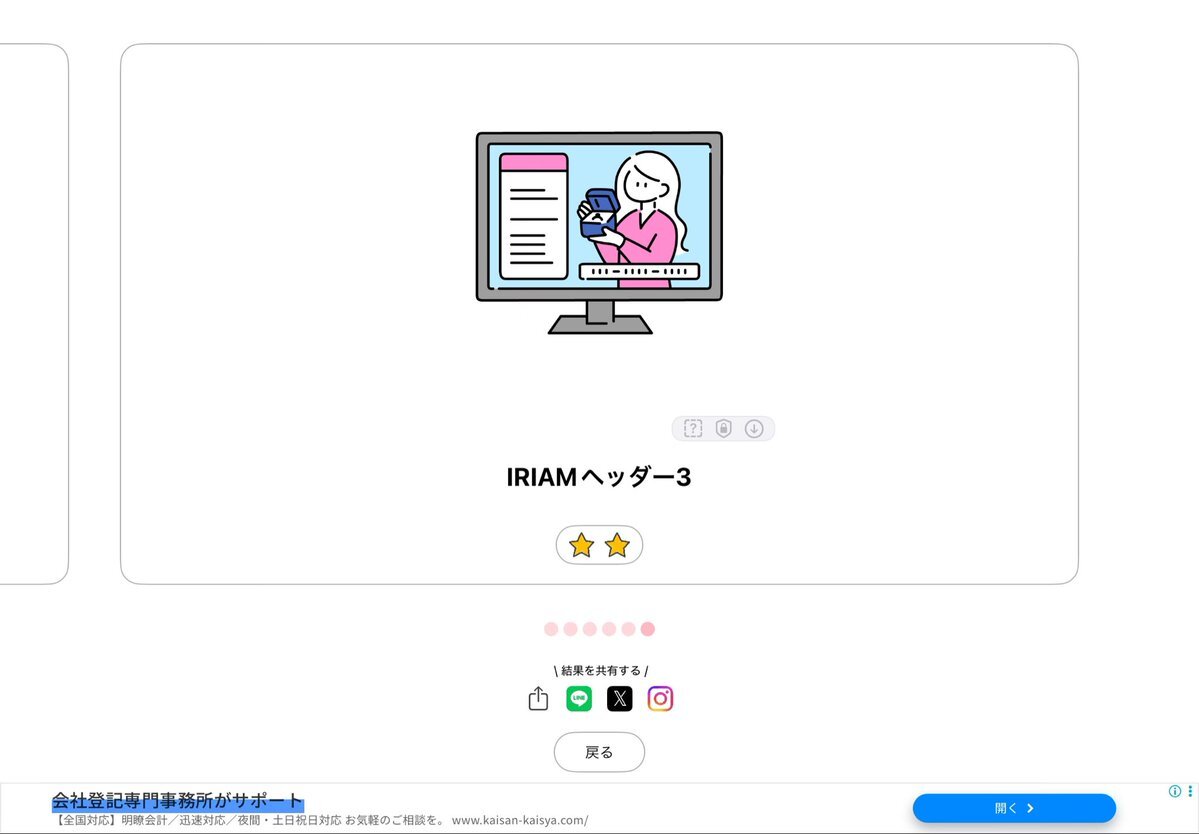The height and width of the screenshot is (834, 1199).
Task: Open the www.kaisan-kaisya.com ad link
Action: (520, 820)
